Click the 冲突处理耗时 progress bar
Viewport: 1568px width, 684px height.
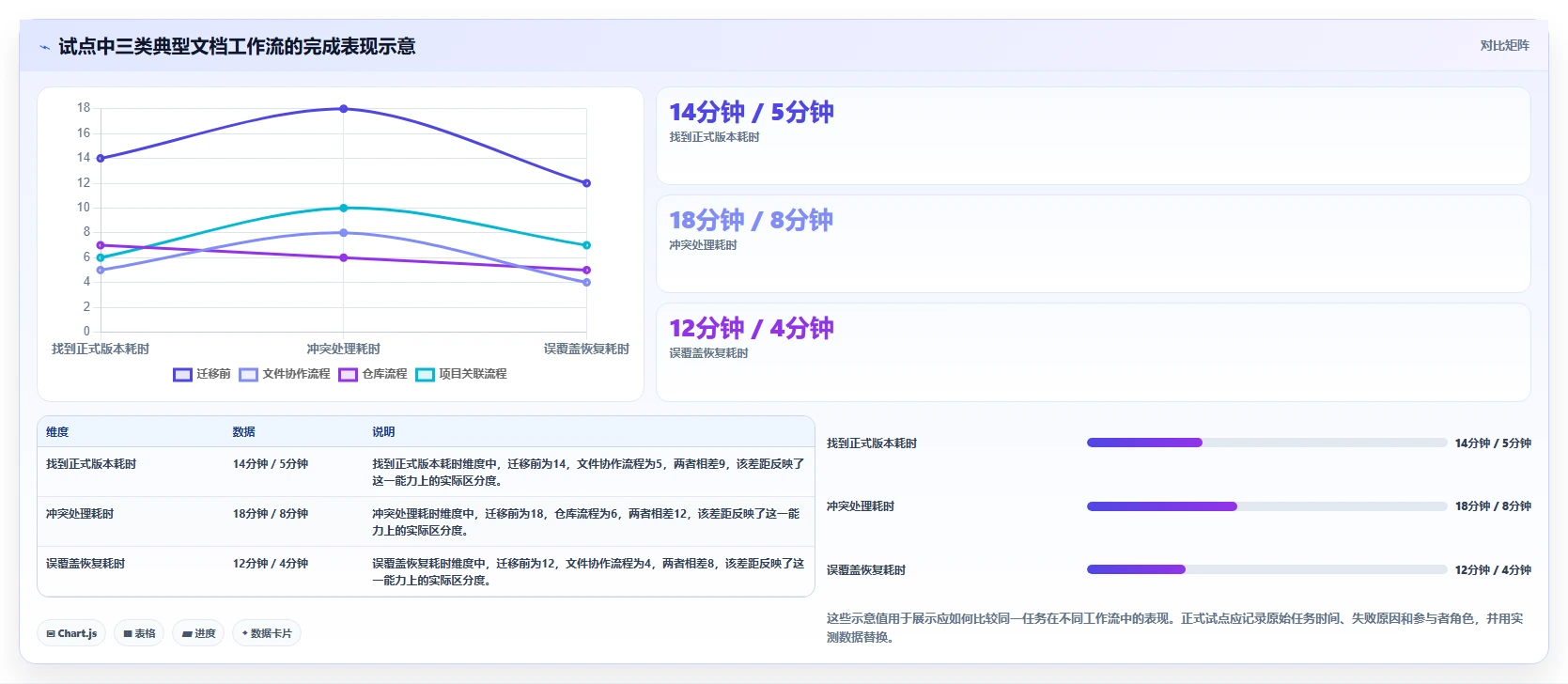[1266, 506]
